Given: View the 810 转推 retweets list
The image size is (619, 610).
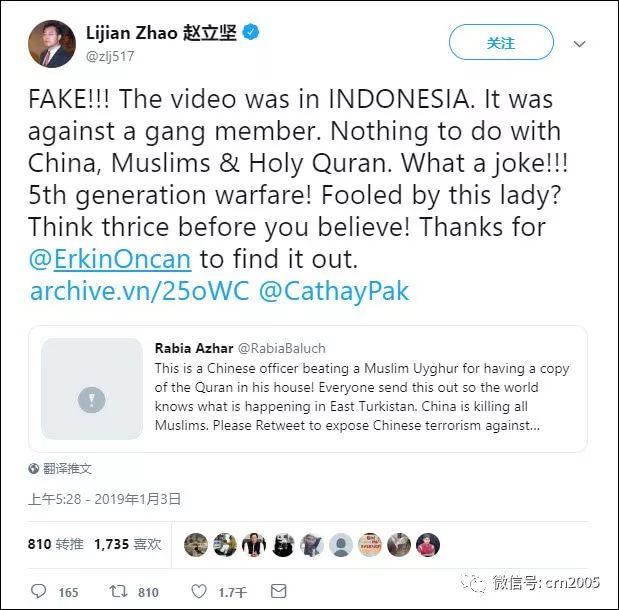Looking at the screenshot, I should [56, 544].
